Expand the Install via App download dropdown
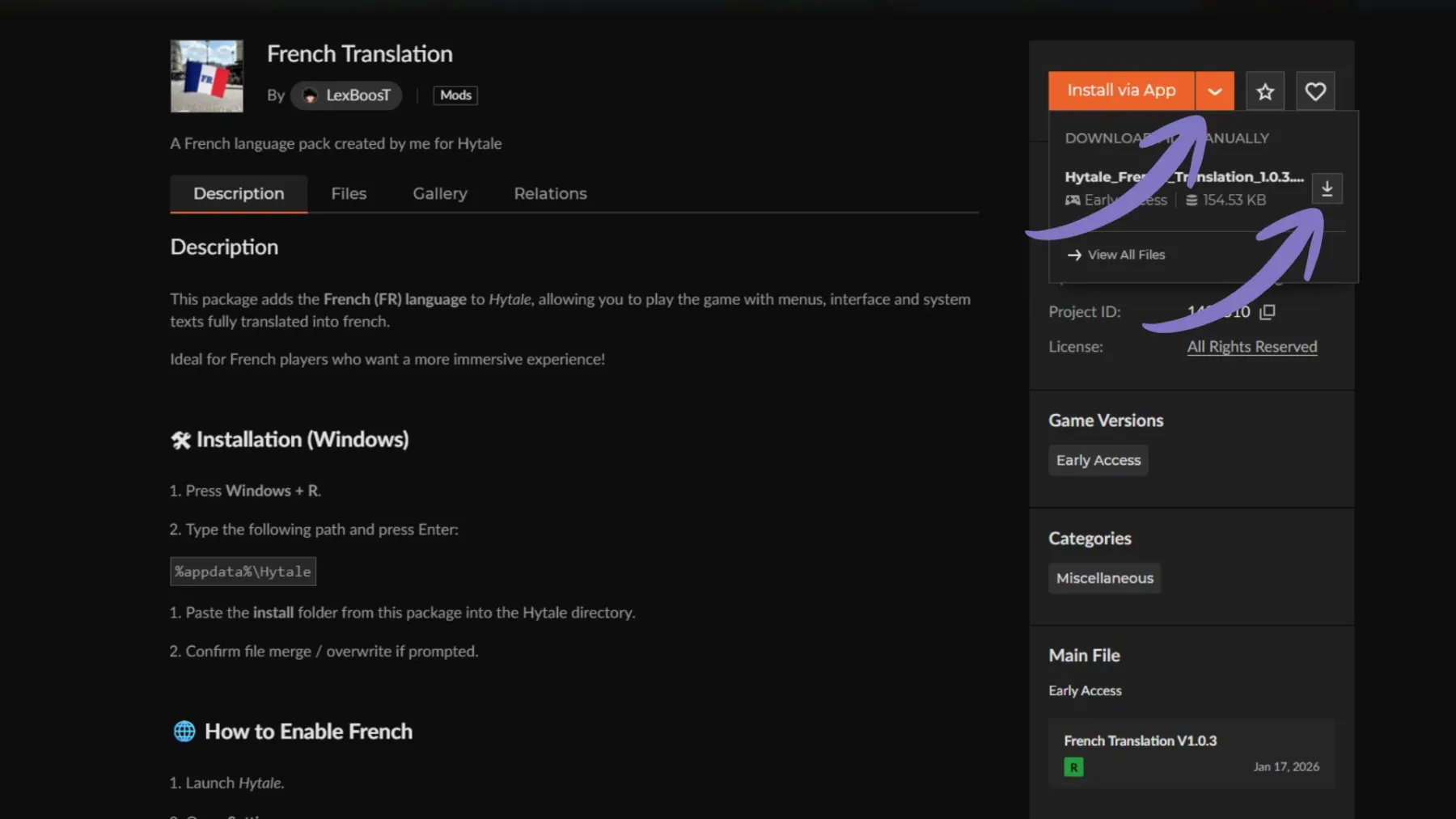 (1214, 91)
